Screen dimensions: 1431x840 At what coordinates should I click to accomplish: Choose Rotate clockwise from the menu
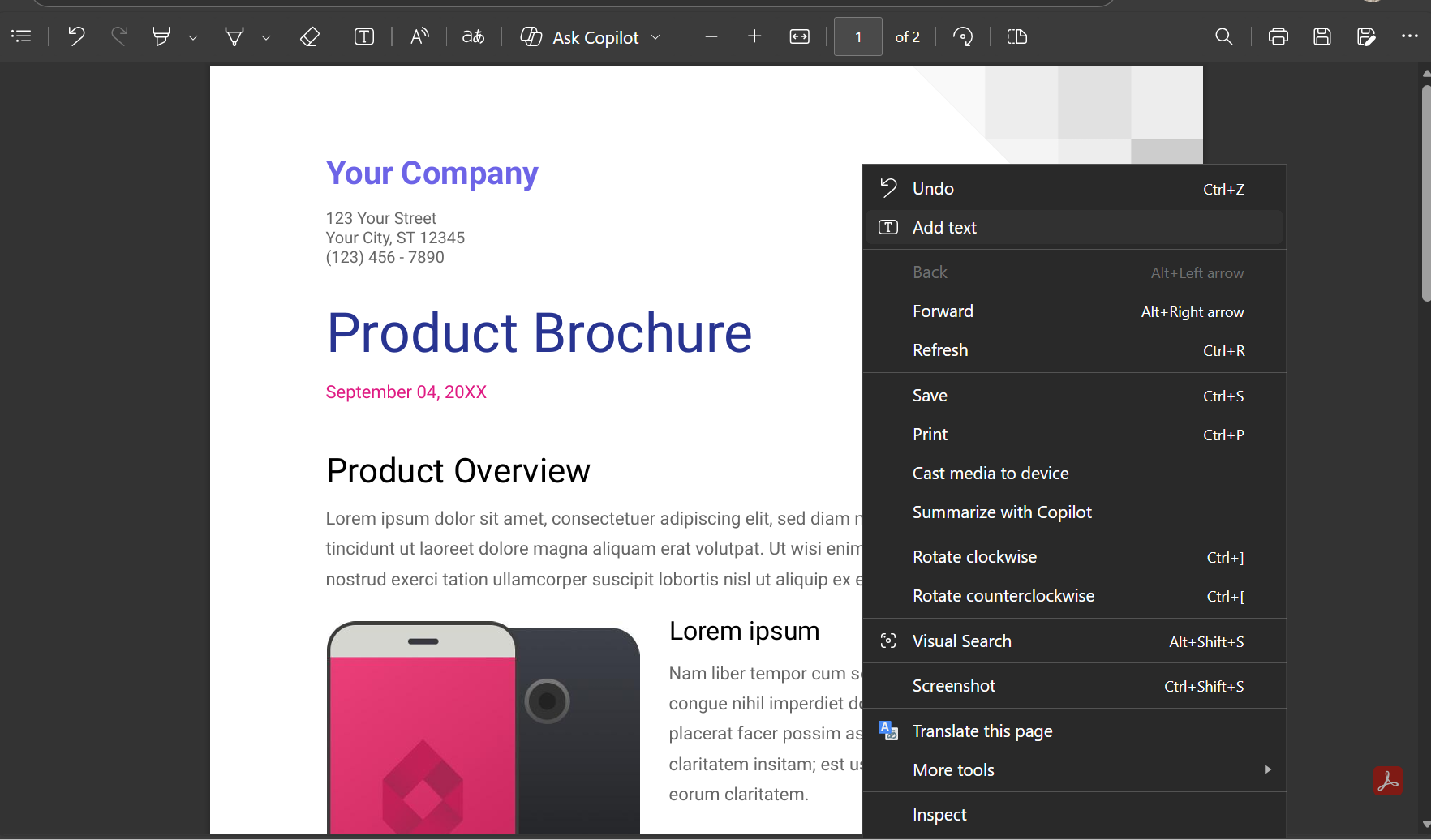(1074, 557)
